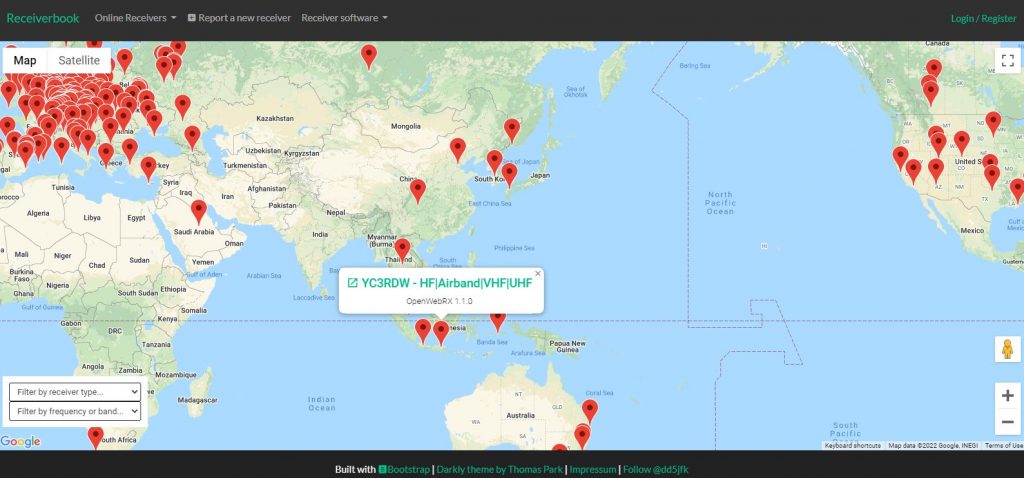The width and height of the screenshot is (1024, 478).
Task: Open Login / Register
Action: pyautogui.click(x=984, y=18)
